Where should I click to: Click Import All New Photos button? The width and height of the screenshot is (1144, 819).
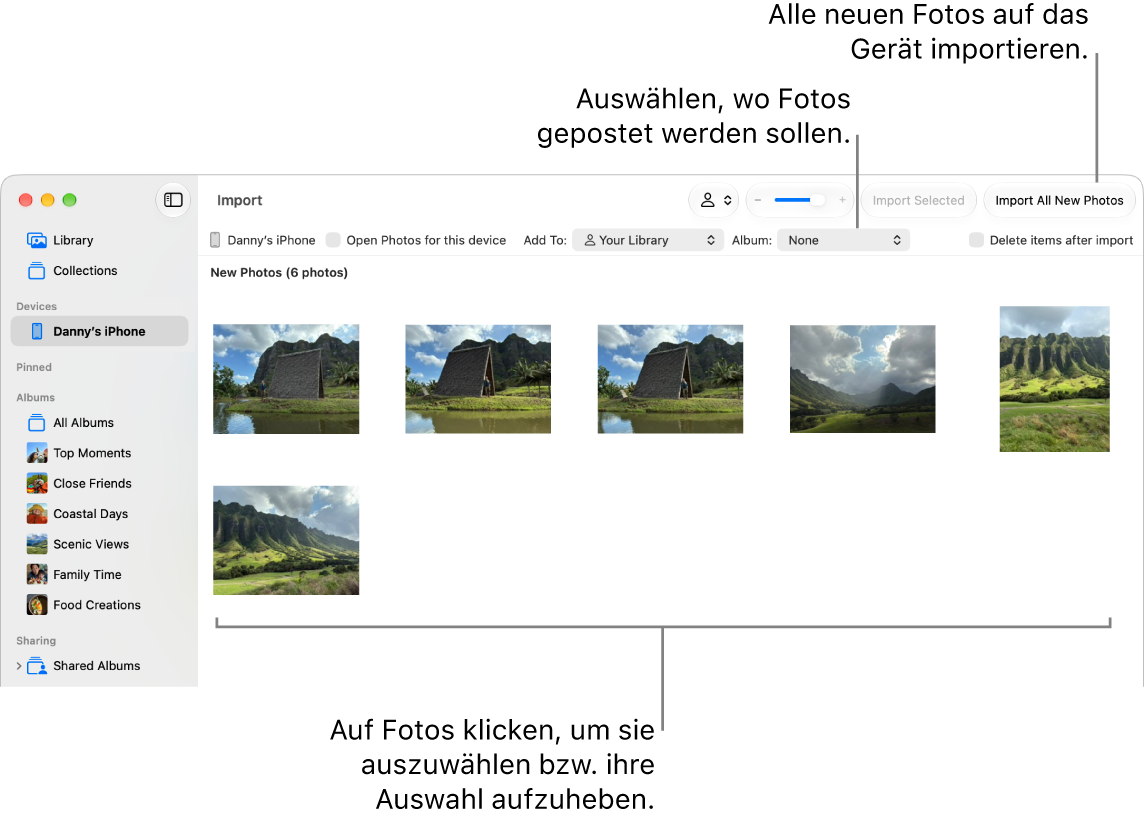click(x=1059, y=201)
